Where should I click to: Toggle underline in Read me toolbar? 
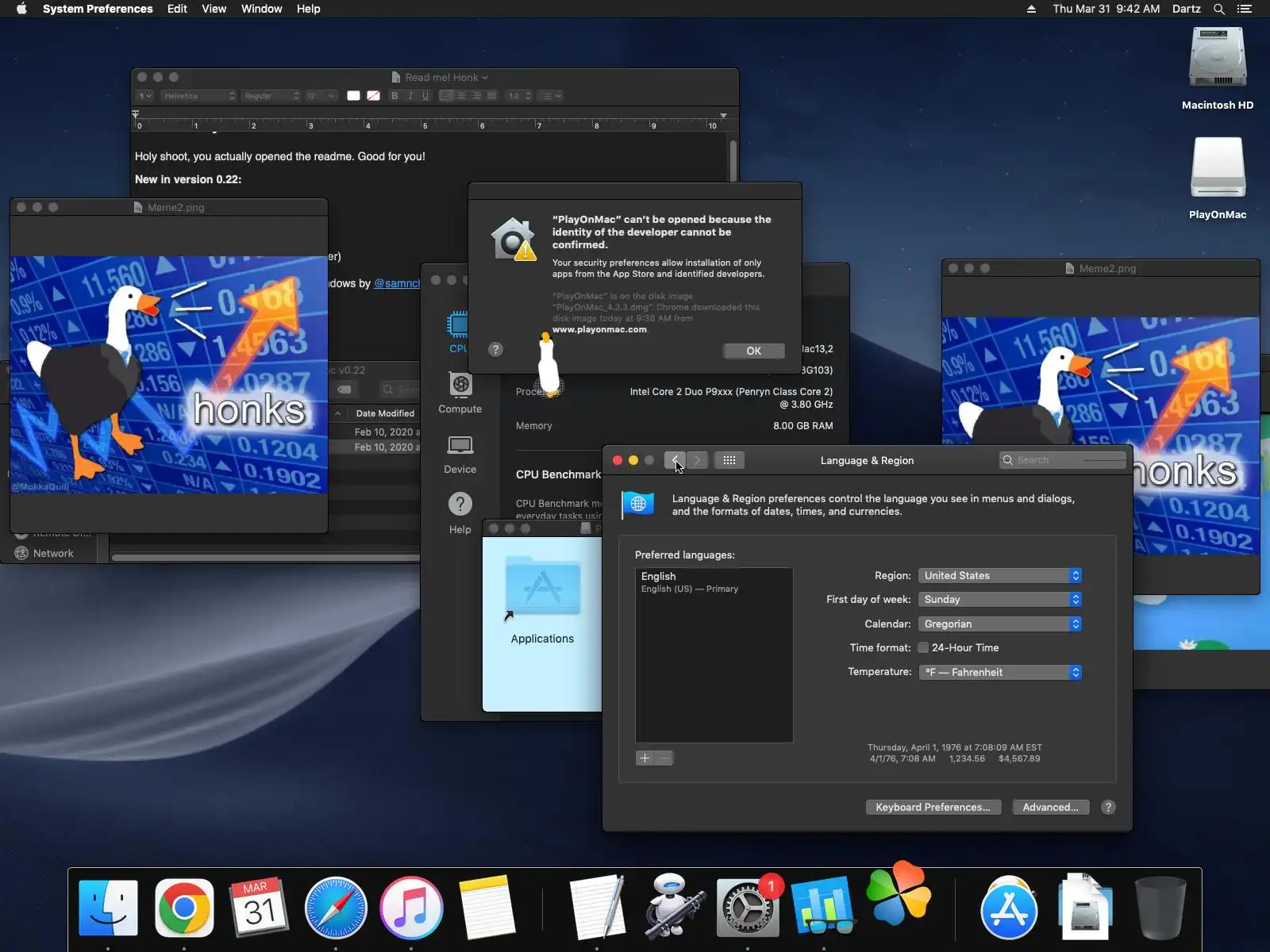[x=425, y=96]
